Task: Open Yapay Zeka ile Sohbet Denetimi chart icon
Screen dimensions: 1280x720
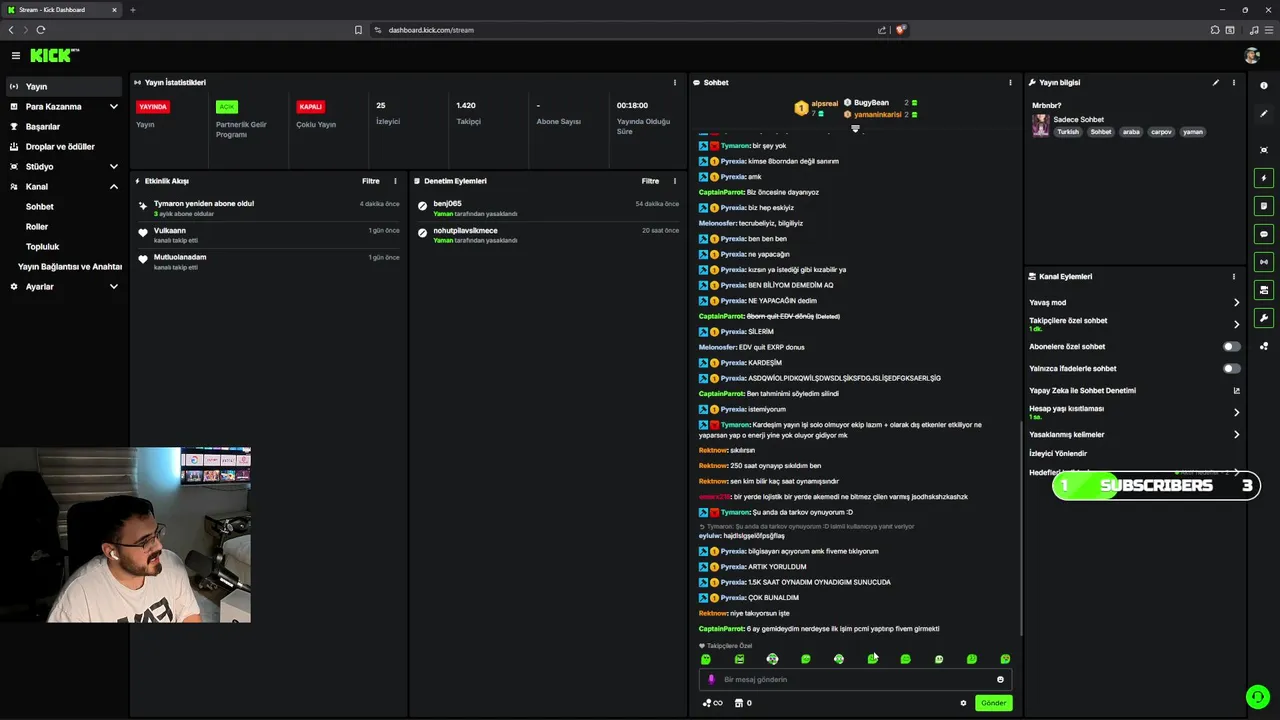Action: [1236, 391]
